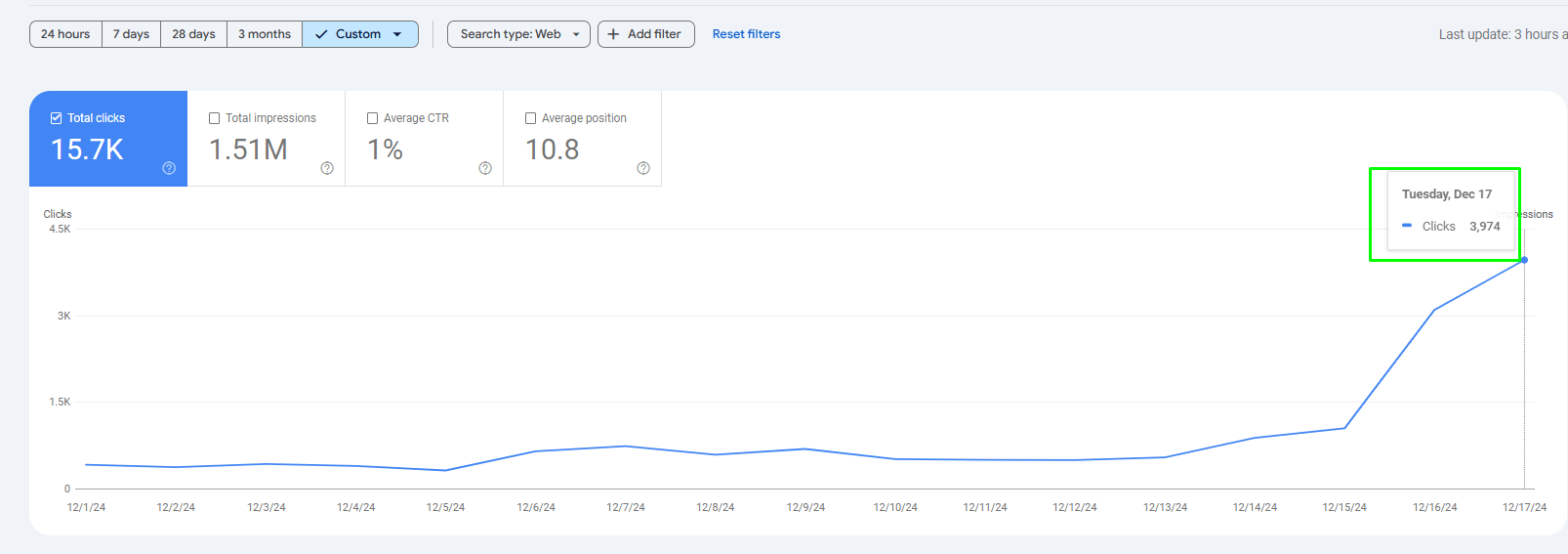Screen dimensions: 1568x554
Task: Click the Reset filters link
Action: click(x=746, y=34)
